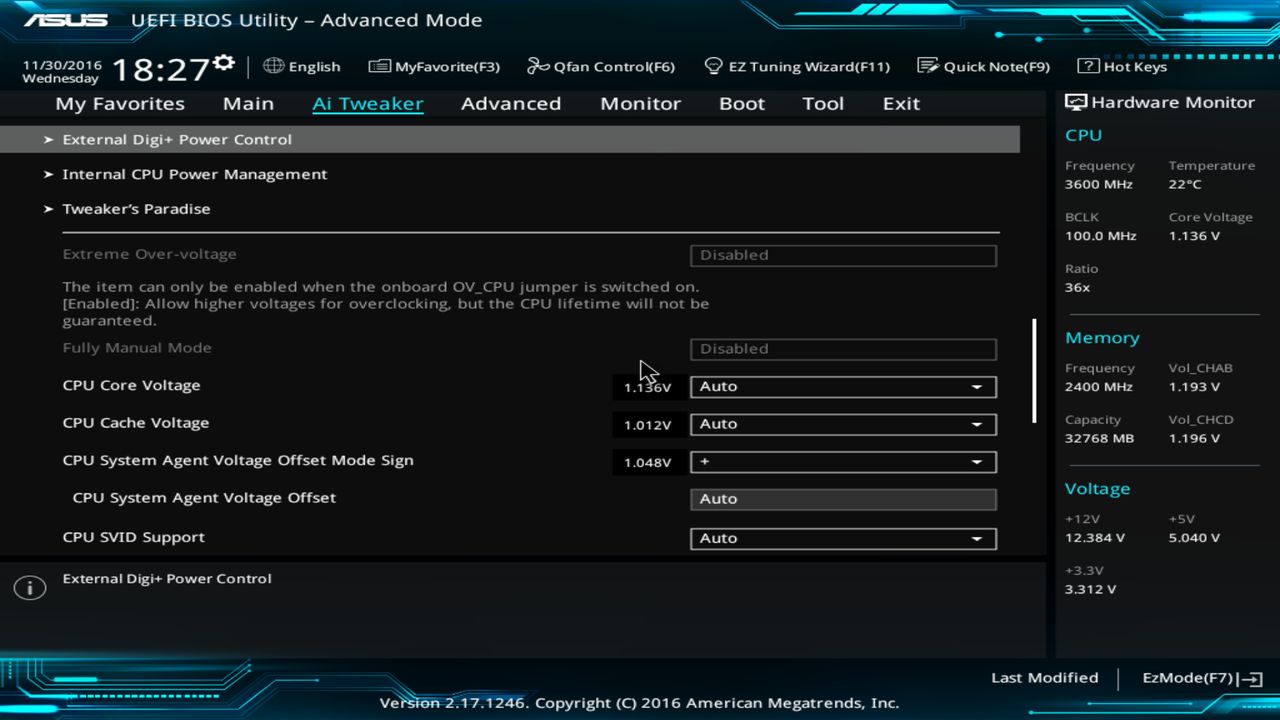Open the CPU Core Voltage dropdown

(x=842, y=386)
